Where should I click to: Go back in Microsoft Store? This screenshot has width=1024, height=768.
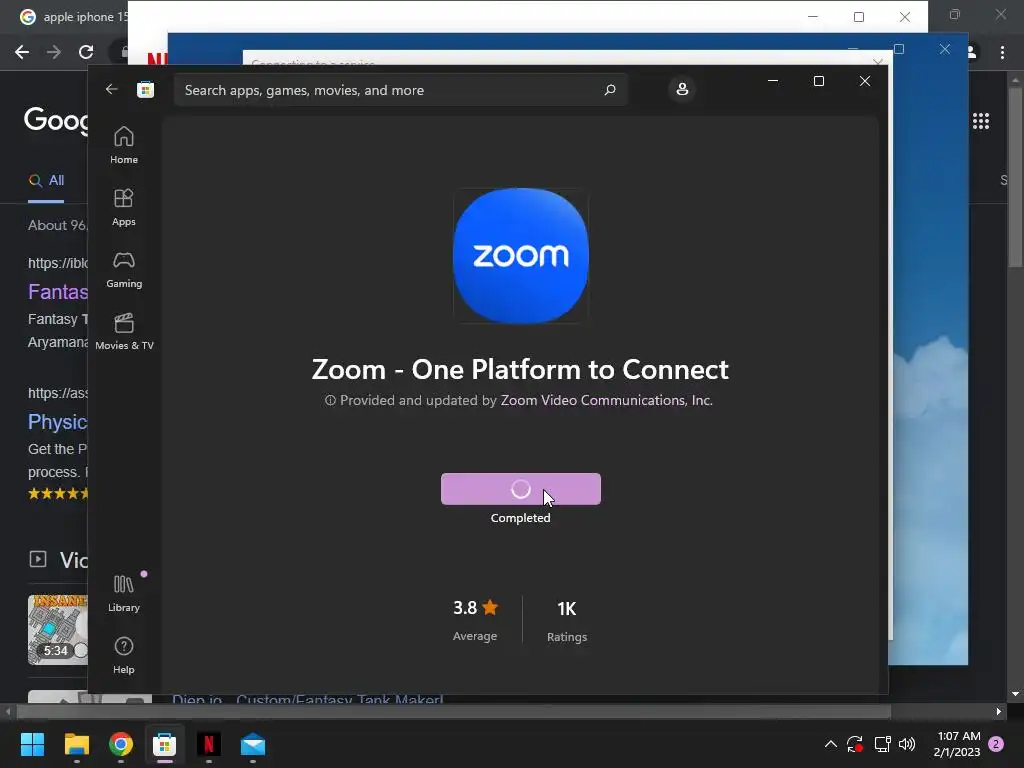point(112,89)
